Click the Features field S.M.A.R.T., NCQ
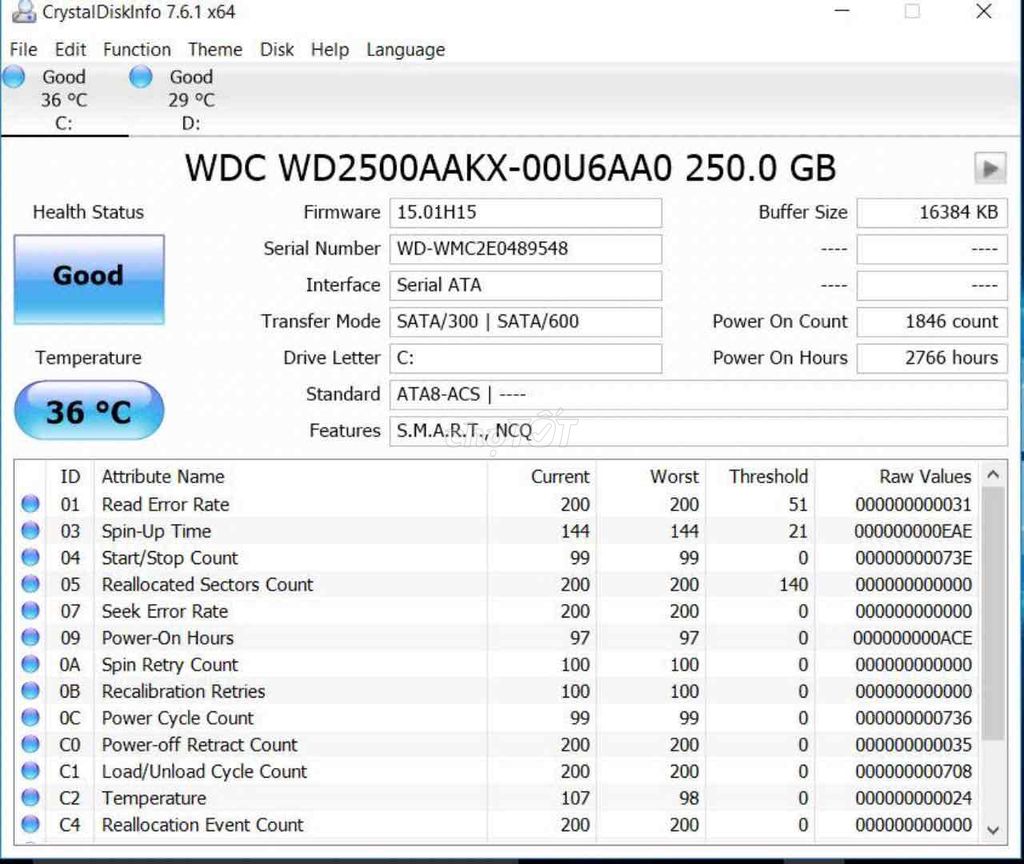This screenshot has height=864, width=1024. pyautogui.click(x=698, y=432)
